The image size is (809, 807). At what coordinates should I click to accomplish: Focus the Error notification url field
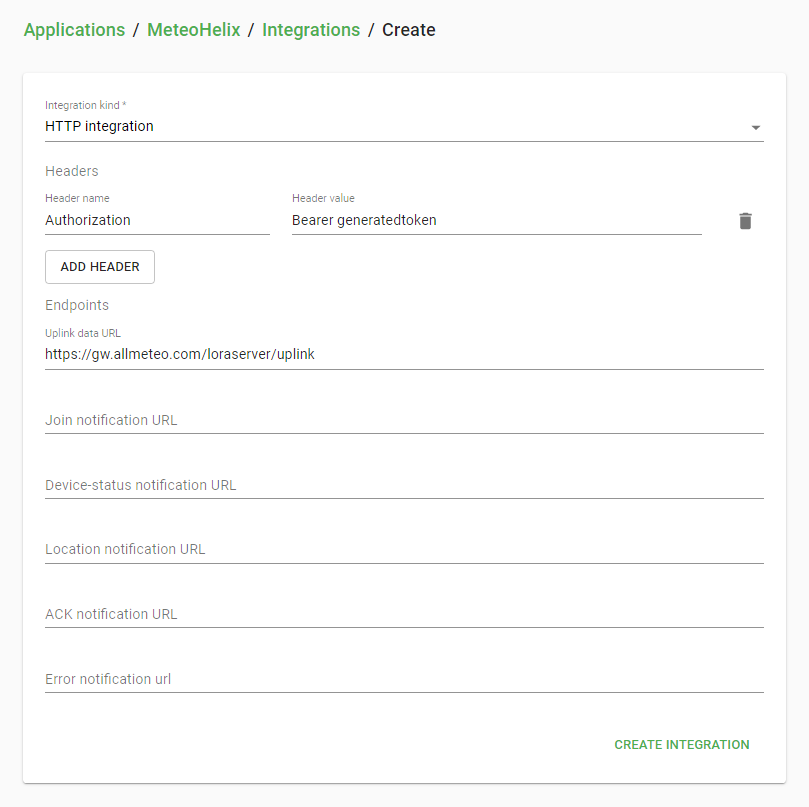[x=404, y=679]
